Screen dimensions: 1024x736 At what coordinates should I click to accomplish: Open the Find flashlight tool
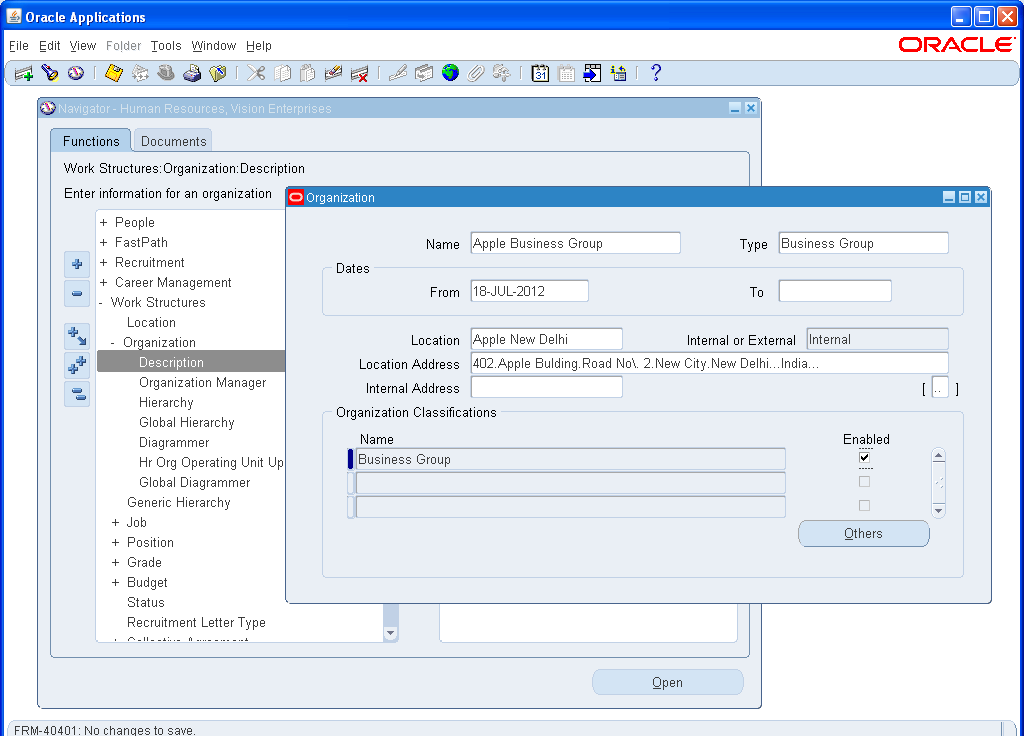[x=49, y=72]
